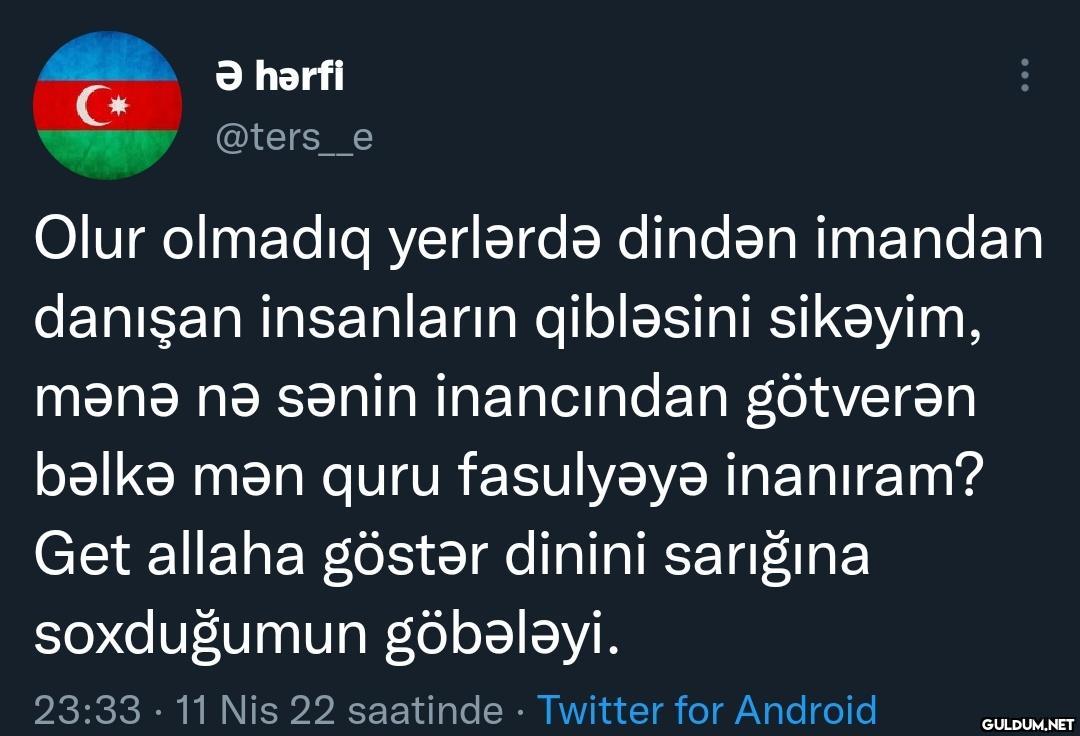
Task: Open the Twitter for Android source link
Action: (x=707, y=710)
